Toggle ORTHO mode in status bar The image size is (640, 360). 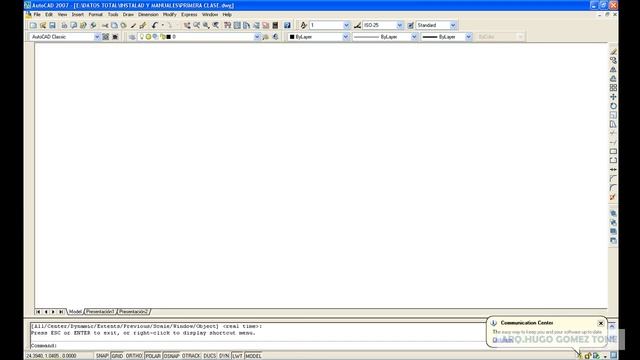coord(134,356)
